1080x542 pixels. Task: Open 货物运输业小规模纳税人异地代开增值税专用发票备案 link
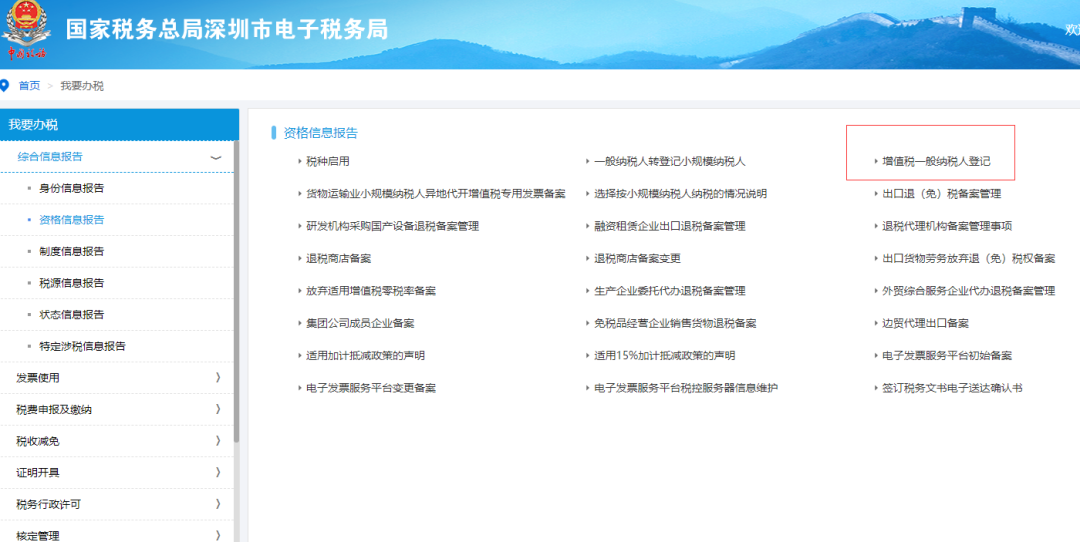tap(436, 194)
